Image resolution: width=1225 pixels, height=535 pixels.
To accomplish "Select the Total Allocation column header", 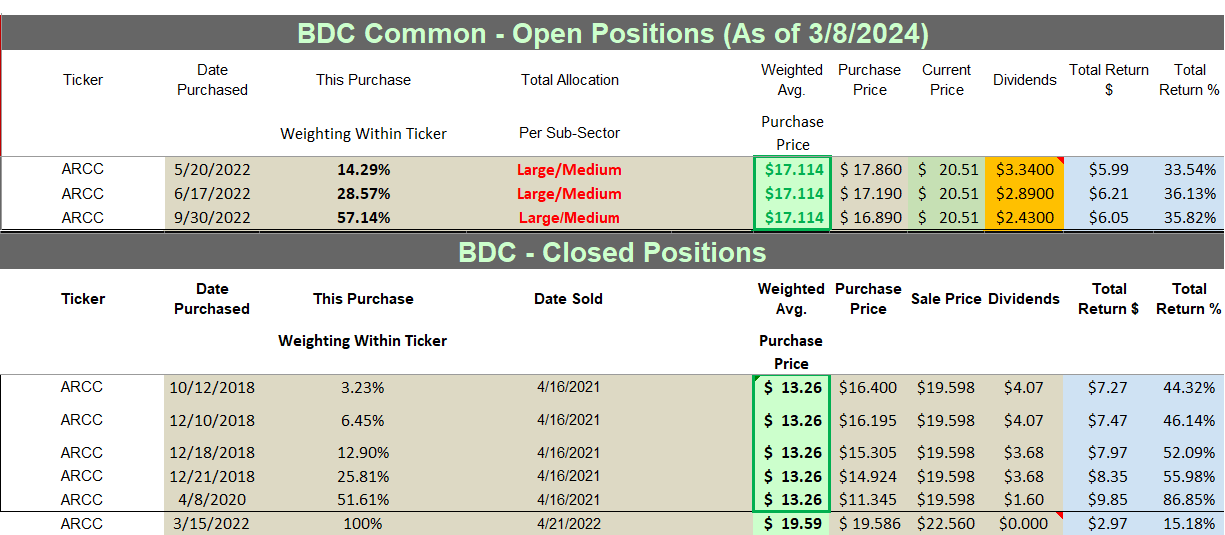I will [570, 80].
